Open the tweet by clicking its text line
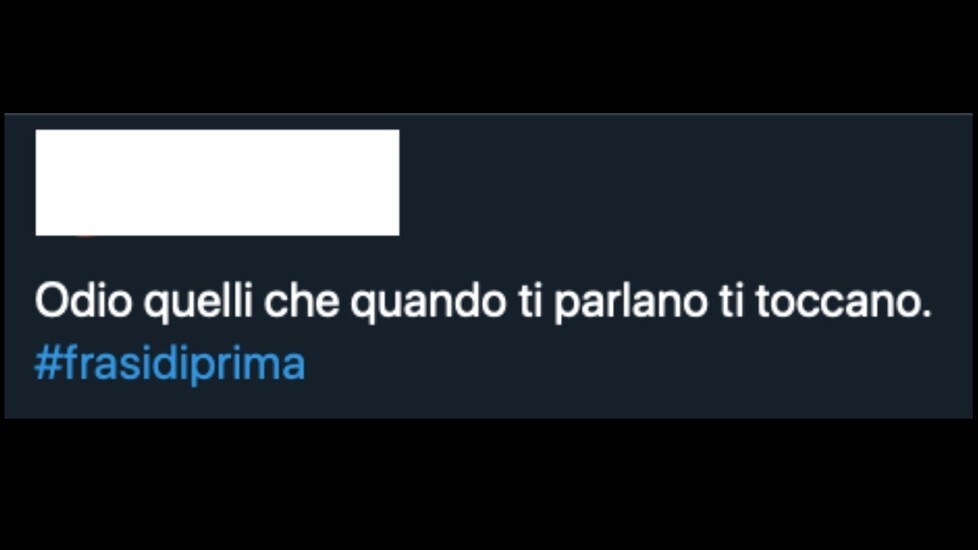The width and height of the screenshot is (978, 550). [x=483, y=302]
